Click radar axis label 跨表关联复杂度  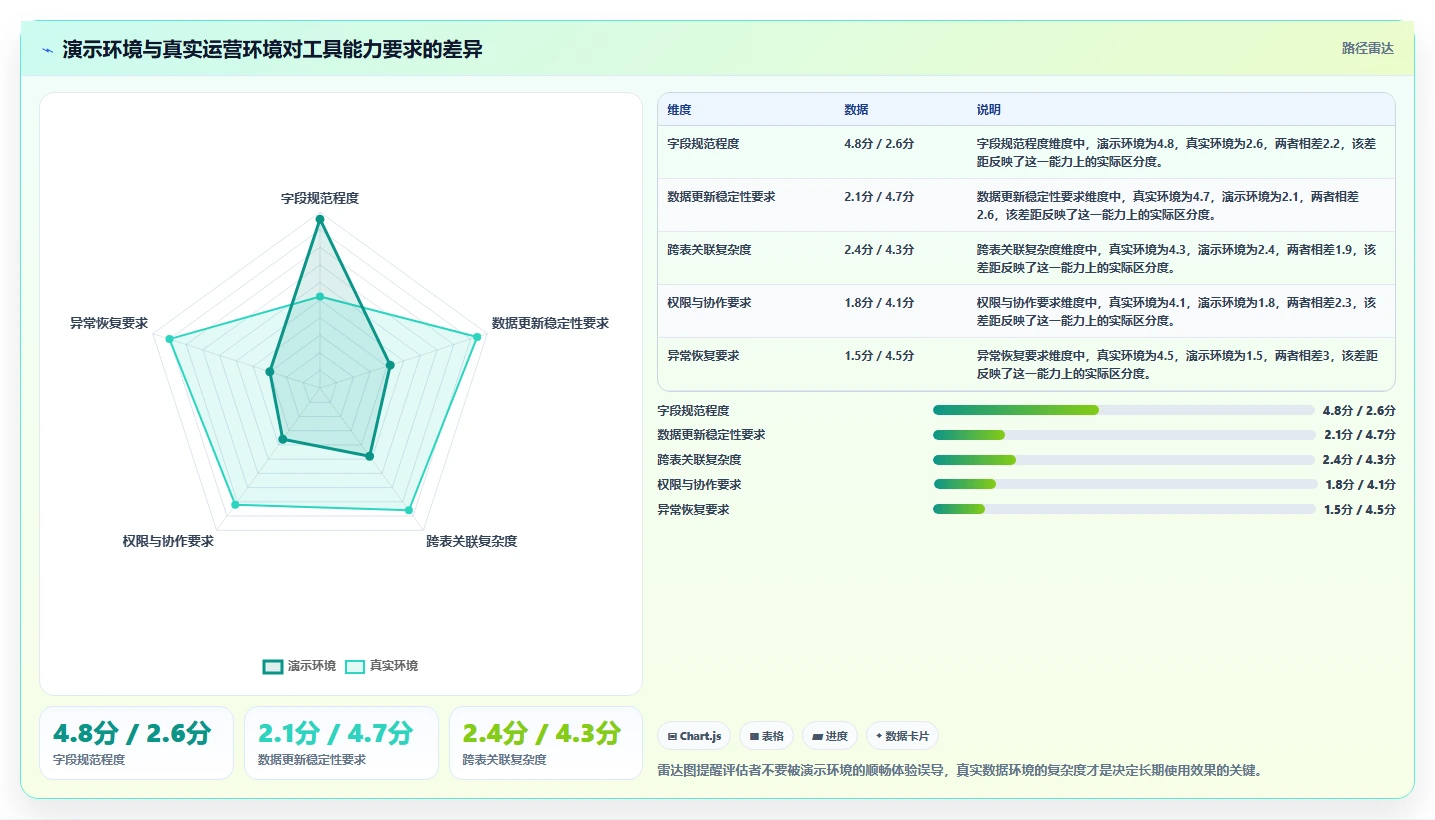click(471, 541)
